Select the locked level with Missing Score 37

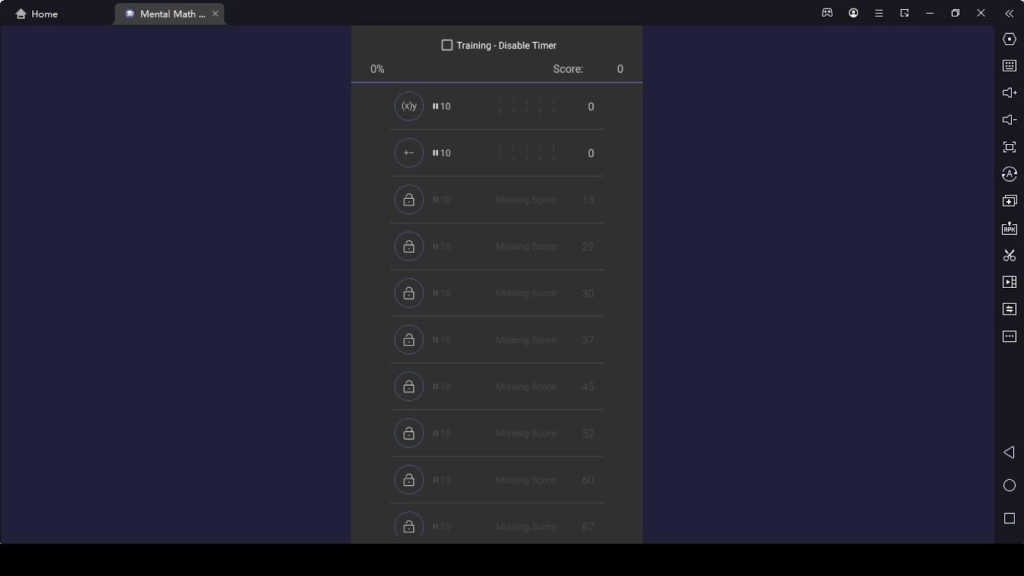click(496, 340)
